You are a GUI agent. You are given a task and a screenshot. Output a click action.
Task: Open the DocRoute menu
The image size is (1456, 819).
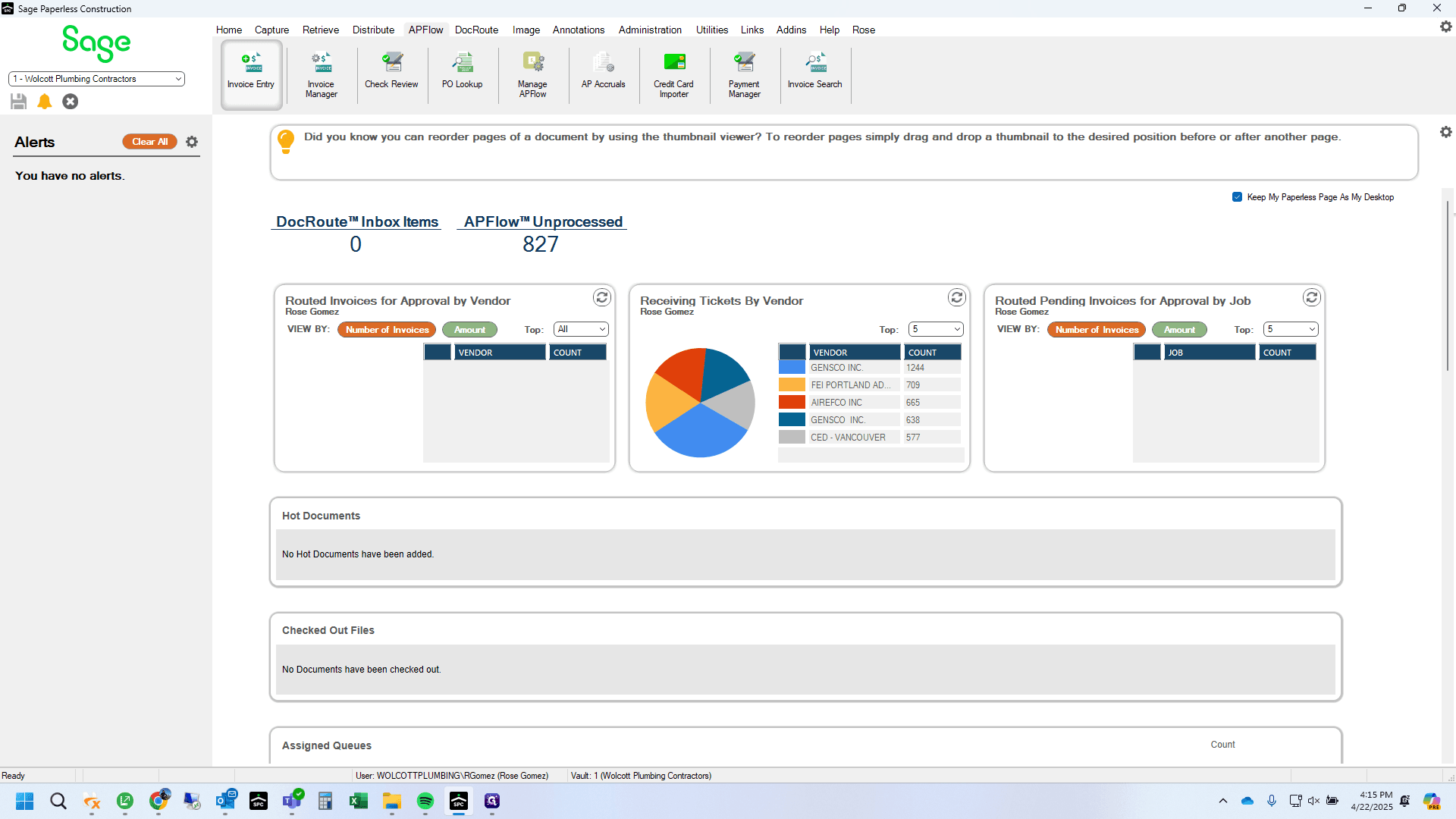476,30
